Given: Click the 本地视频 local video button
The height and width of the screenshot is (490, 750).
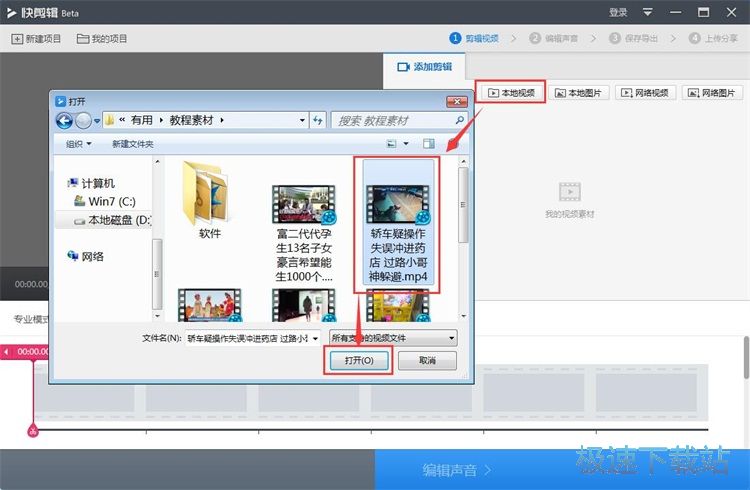Looking at the screenshot, I should click(510, 92).
